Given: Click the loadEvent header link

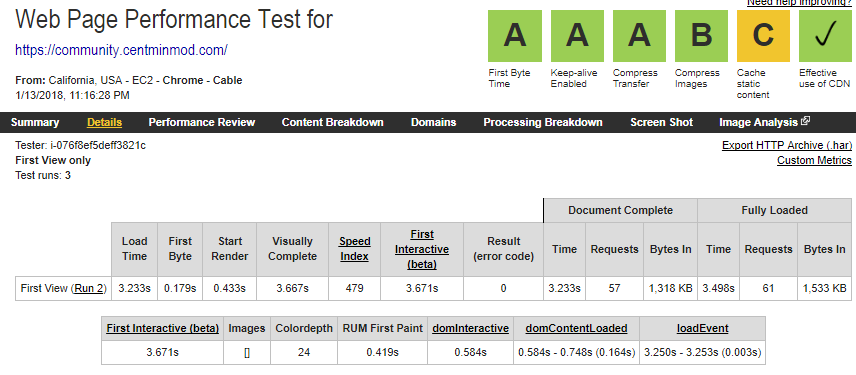Looking at the screenshot, I should pos(702,329).
